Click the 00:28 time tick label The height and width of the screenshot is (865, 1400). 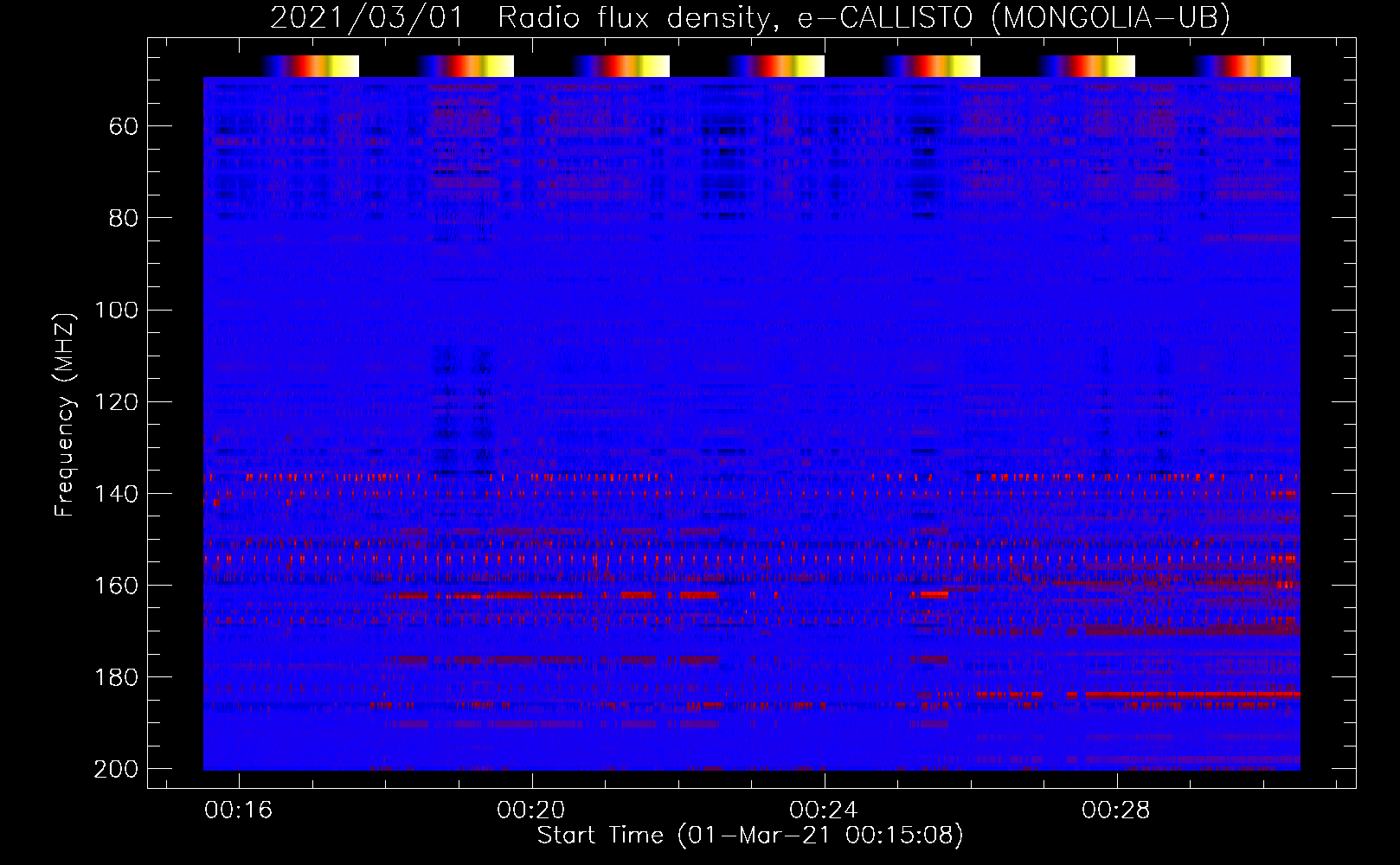1116,811
